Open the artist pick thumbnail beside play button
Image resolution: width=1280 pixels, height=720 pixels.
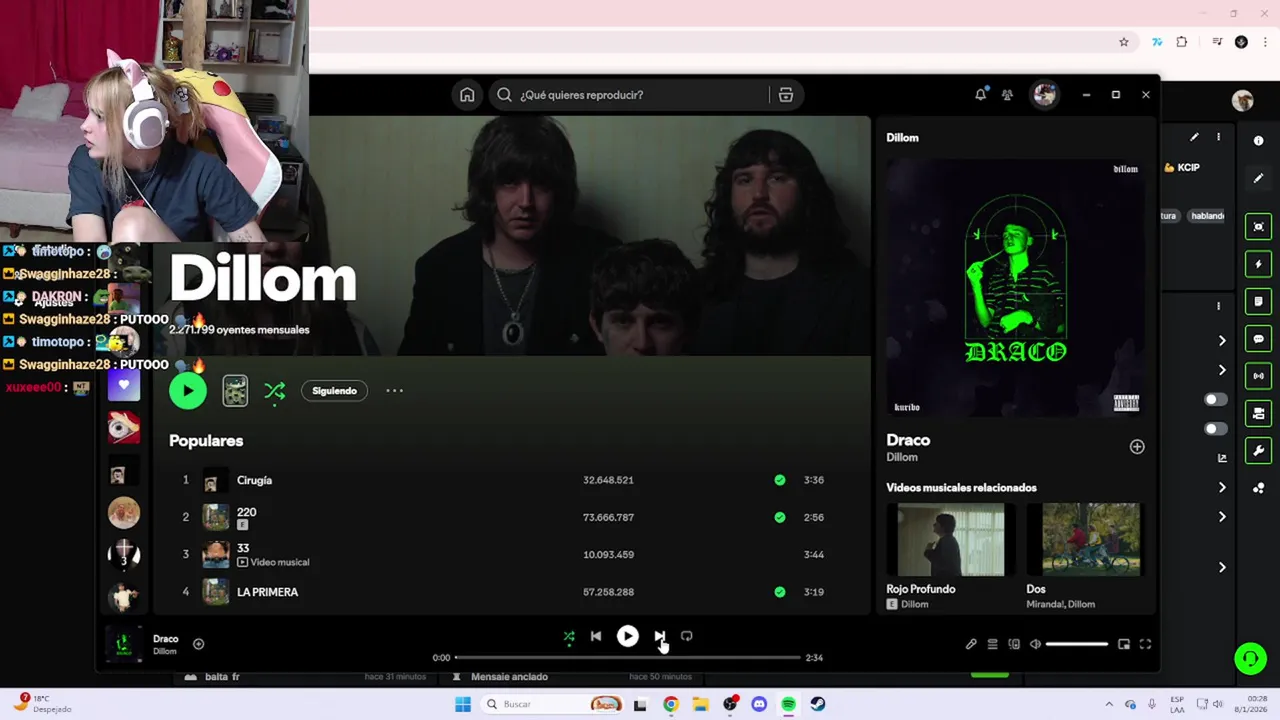tap(235, 391)
